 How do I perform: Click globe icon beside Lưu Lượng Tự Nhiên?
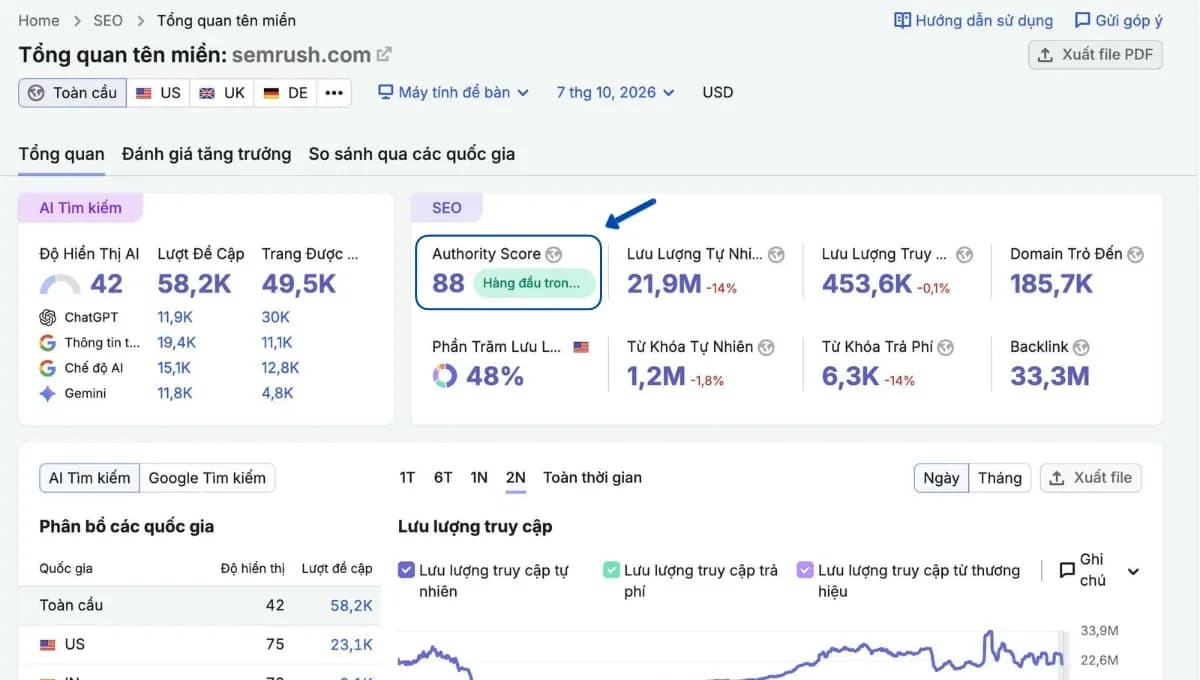coord(776,254)
